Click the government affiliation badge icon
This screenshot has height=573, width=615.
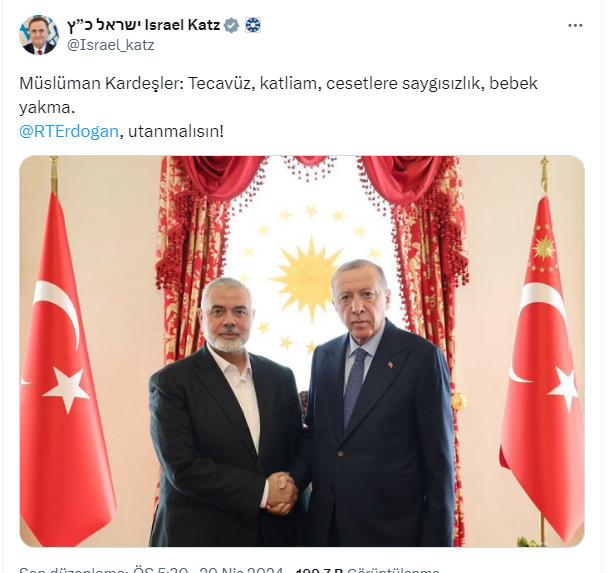click(x=253, y=25)
